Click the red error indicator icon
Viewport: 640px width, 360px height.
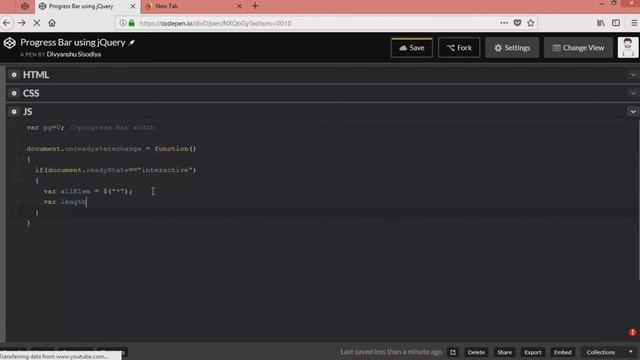632,332
